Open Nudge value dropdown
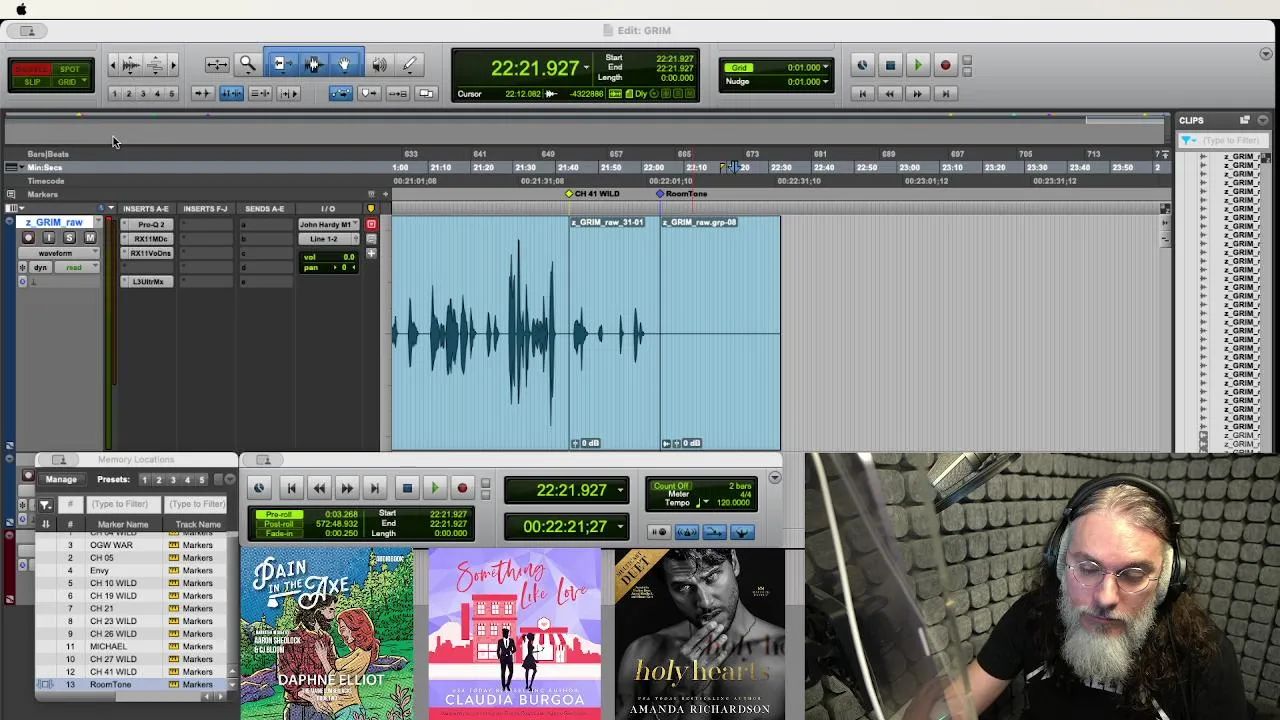The image size is (1280, 720). point(825,81)
